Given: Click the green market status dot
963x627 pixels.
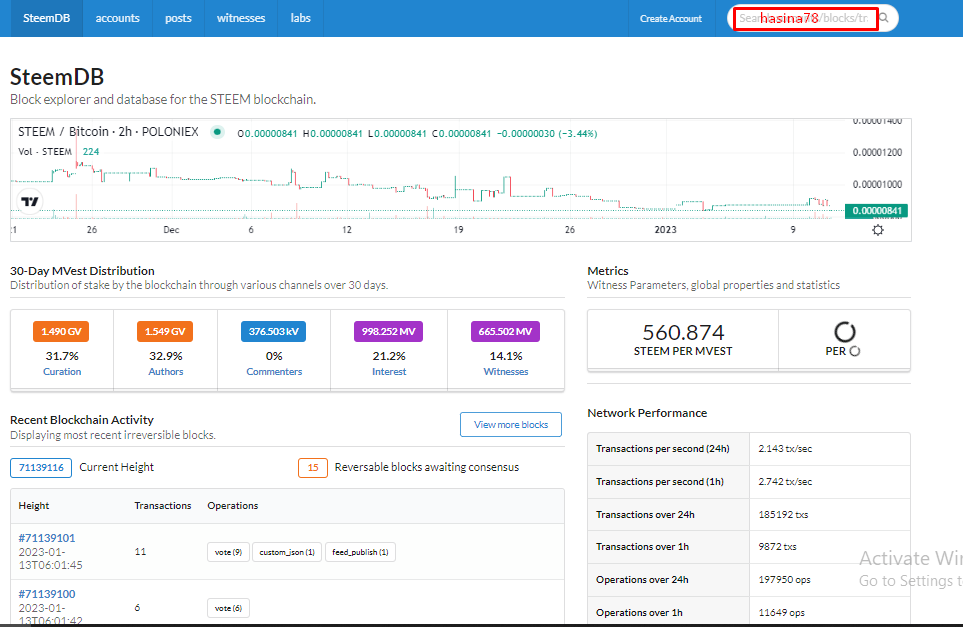Looking at the screenshot, I should (x=217, y=131).
